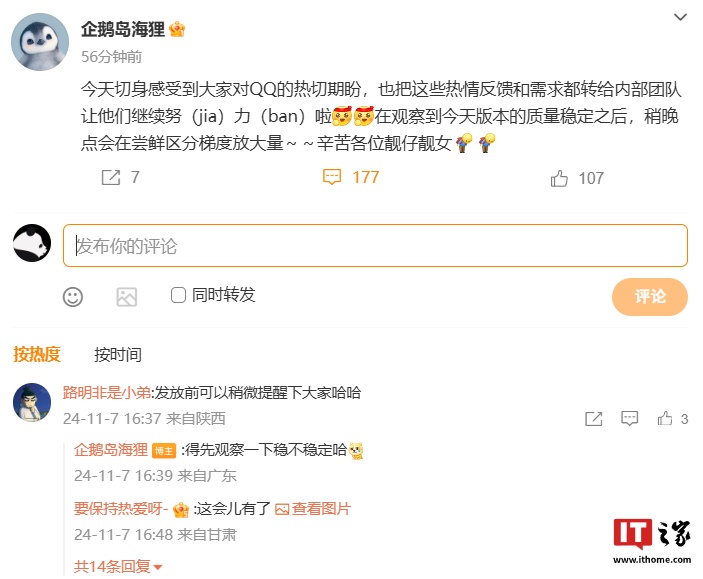The height and width of the screenshot is (579, 703).
Task: Open the emoji picker smiley icon
Action: click(x=73, y=297)
